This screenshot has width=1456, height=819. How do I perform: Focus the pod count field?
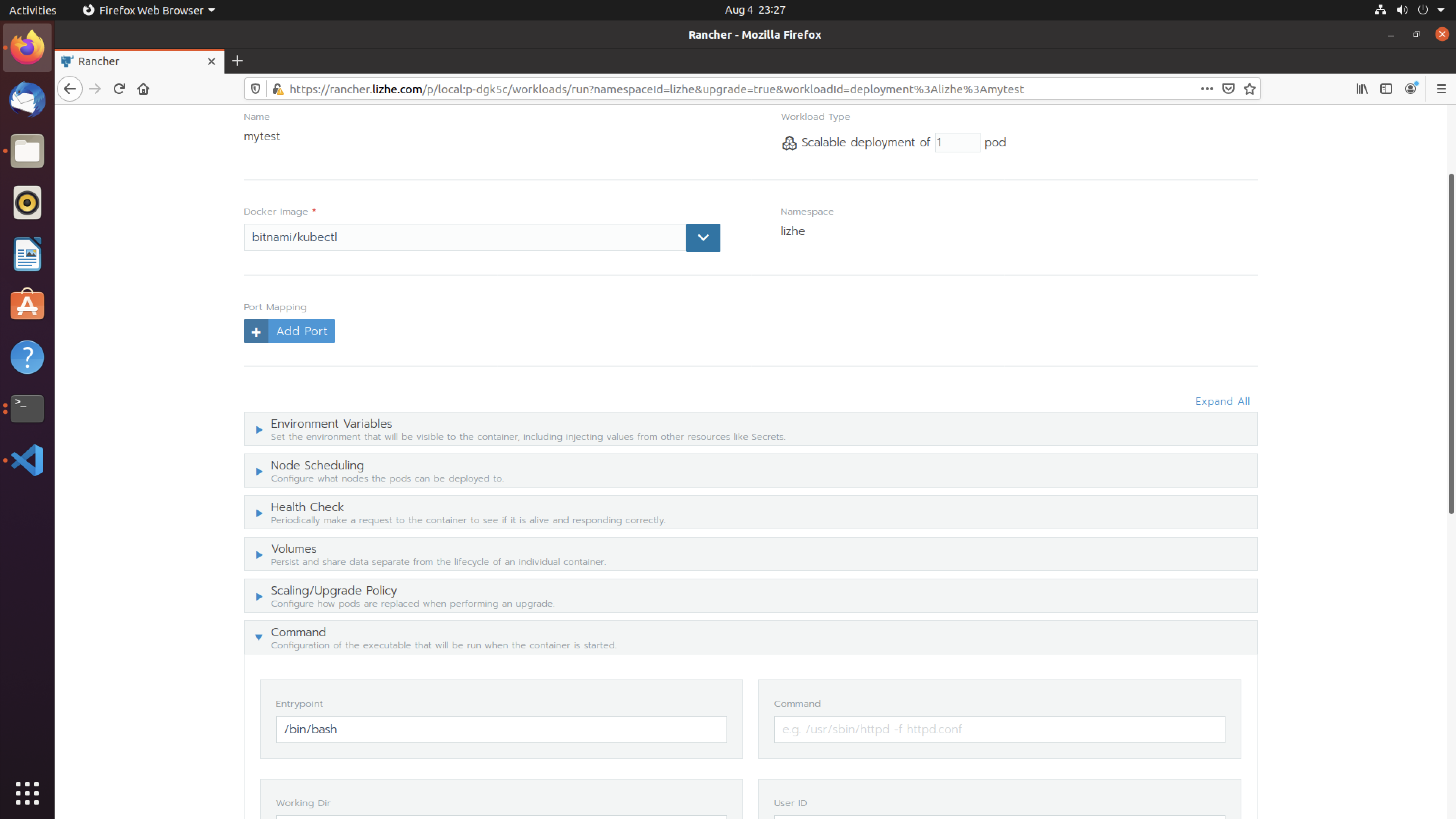point(957,143)
